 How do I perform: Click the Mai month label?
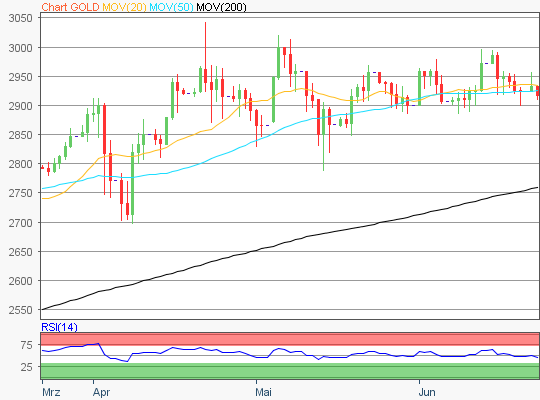(x=263, y=392)
